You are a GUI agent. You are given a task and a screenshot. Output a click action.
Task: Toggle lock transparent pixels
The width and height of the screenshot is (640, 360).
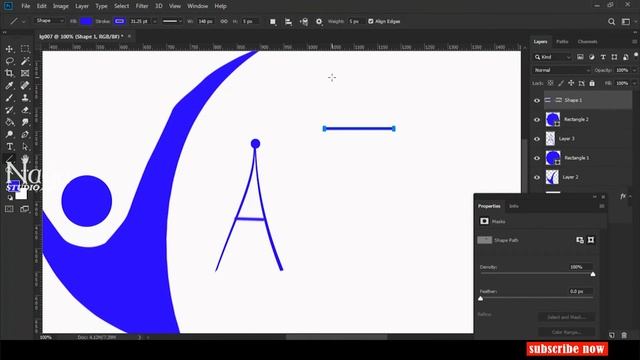[550, 83]
